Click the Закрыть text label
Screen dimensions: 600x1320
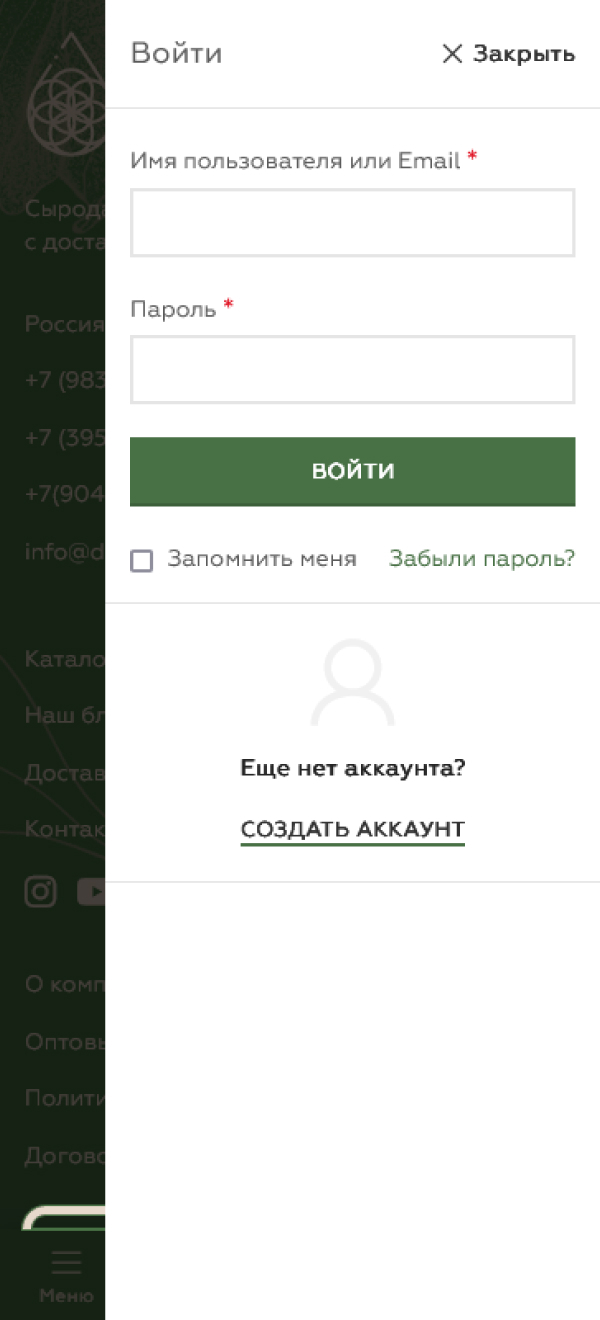click(524, 54)
